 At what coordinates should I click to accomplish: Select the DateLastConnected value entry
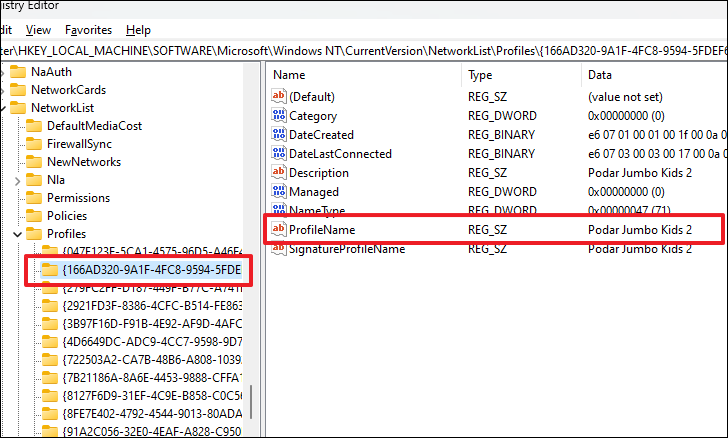click(x=340, y=154)
